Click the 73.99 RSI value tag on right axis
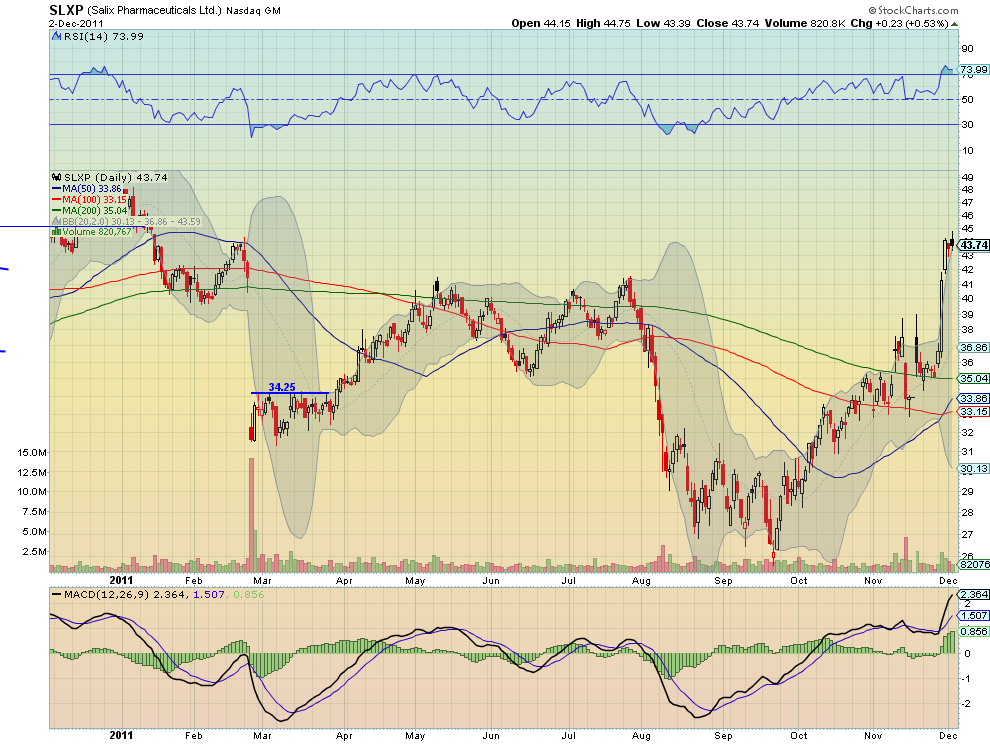990x744 pixels. point(974,69)
